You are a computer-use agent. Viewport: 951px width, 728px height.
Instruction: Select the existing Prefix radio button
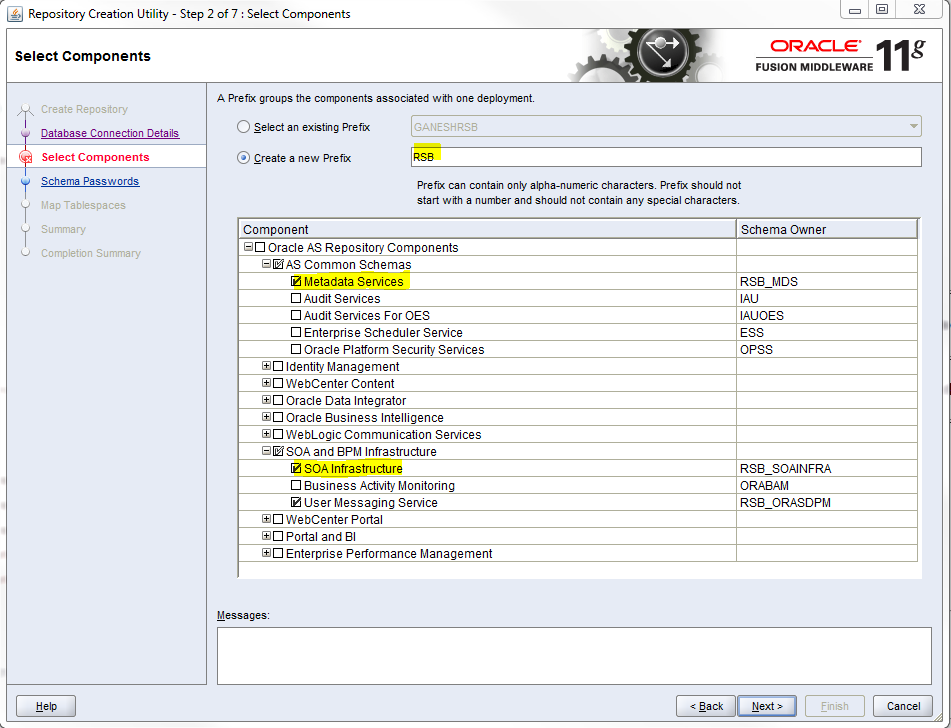(243, 127)
